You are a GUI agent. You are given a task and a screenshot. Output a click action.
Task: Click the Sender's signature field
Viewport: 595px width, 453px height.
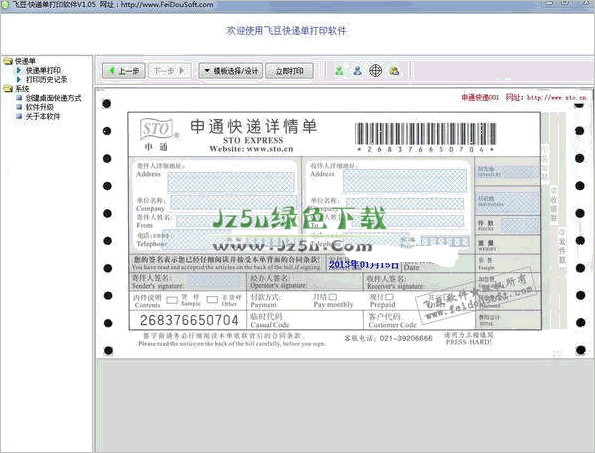[214, 281]
